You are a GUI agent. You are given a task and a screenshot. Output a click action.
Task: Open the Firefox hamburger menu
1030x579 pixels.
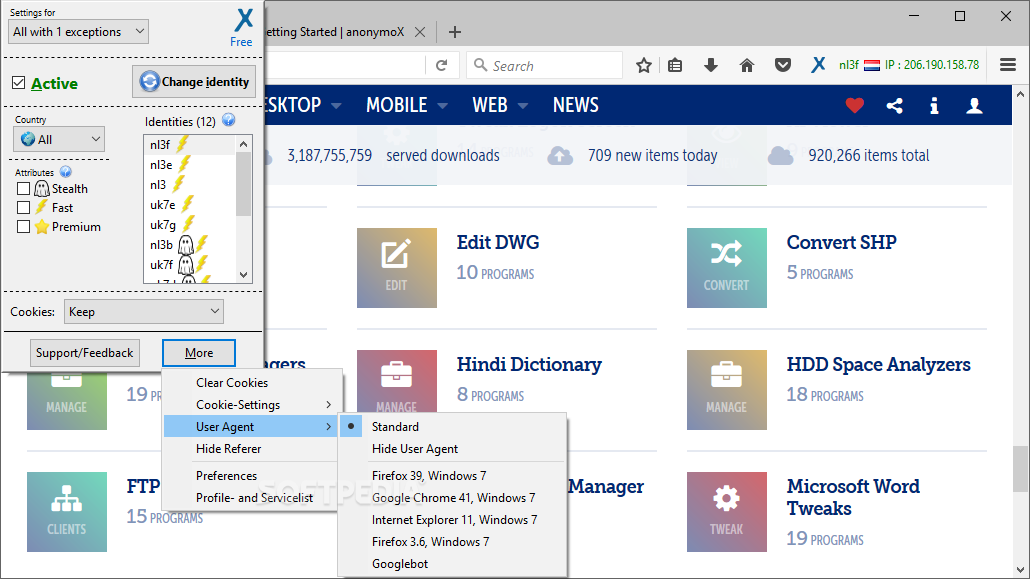pos(1007,65)
